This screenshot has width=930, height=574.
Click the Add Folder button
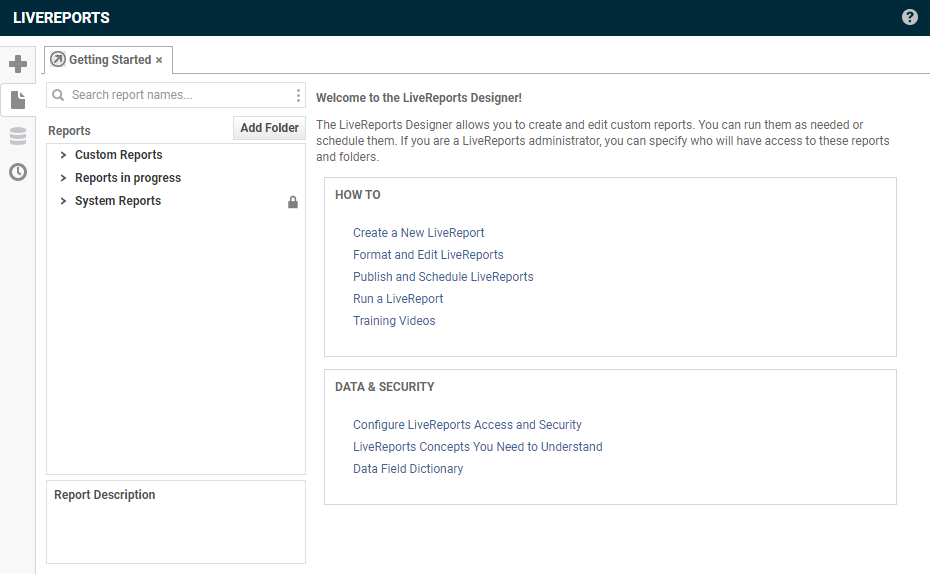(269, 128)
